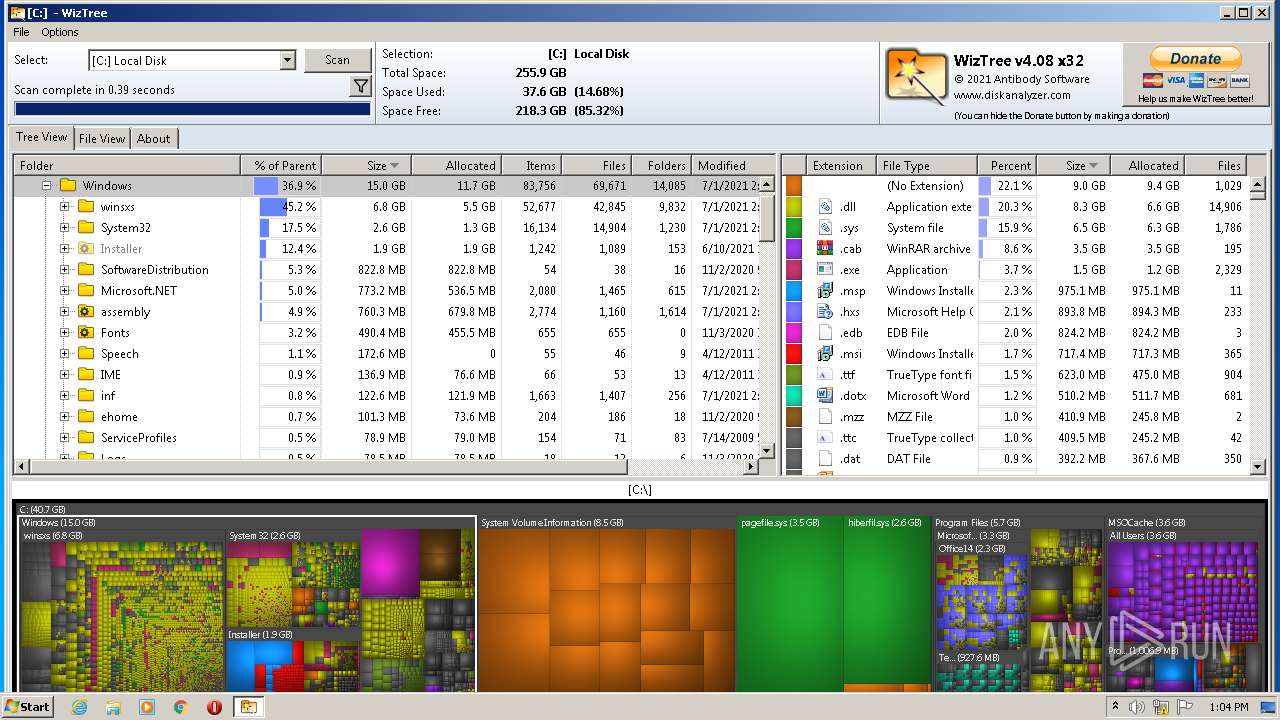The image size is (1280, 720).
Task: Click the Fonts folder icon
Action: [86, 333]
